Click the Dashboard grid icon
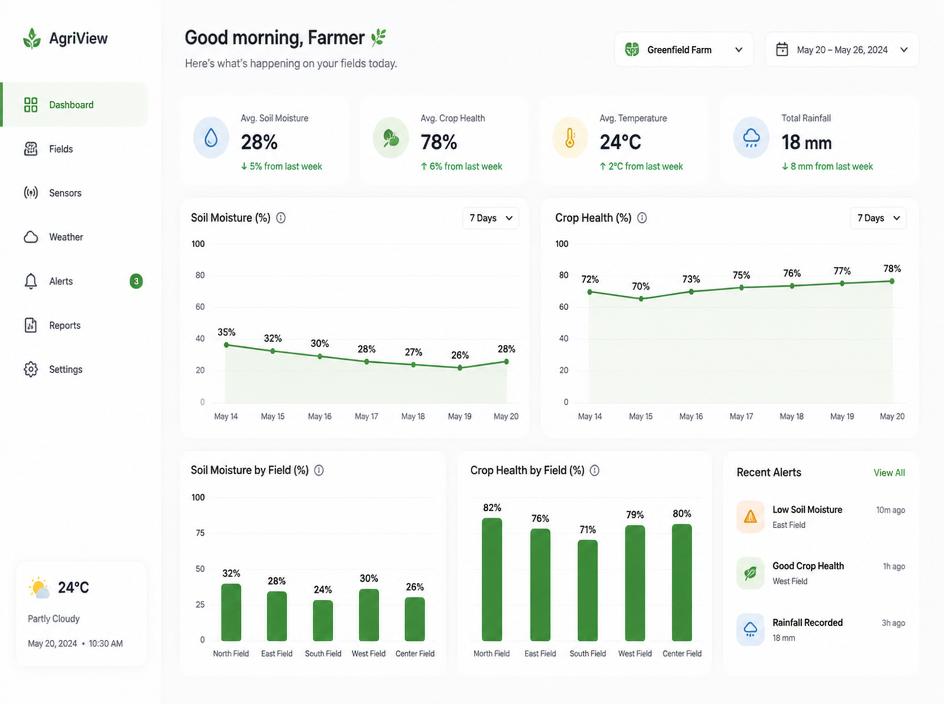 pos(31,105)
